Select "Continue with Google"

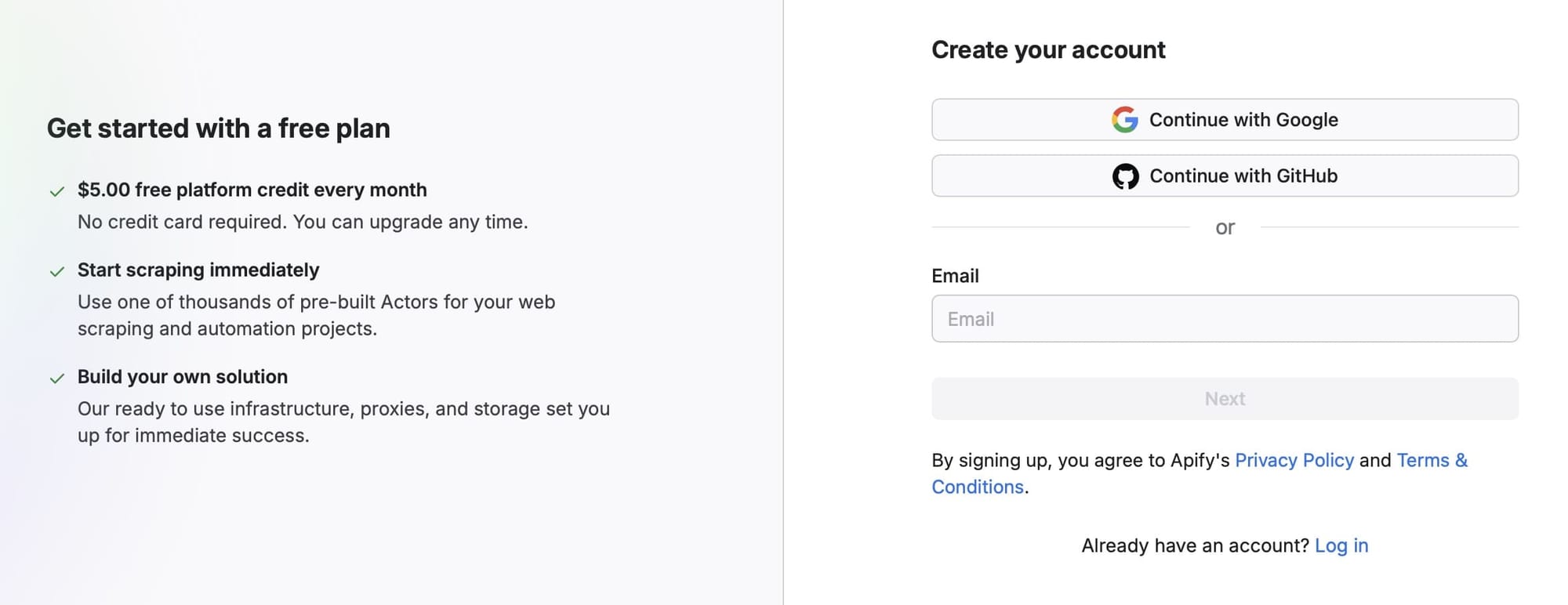click(1225, 120)
